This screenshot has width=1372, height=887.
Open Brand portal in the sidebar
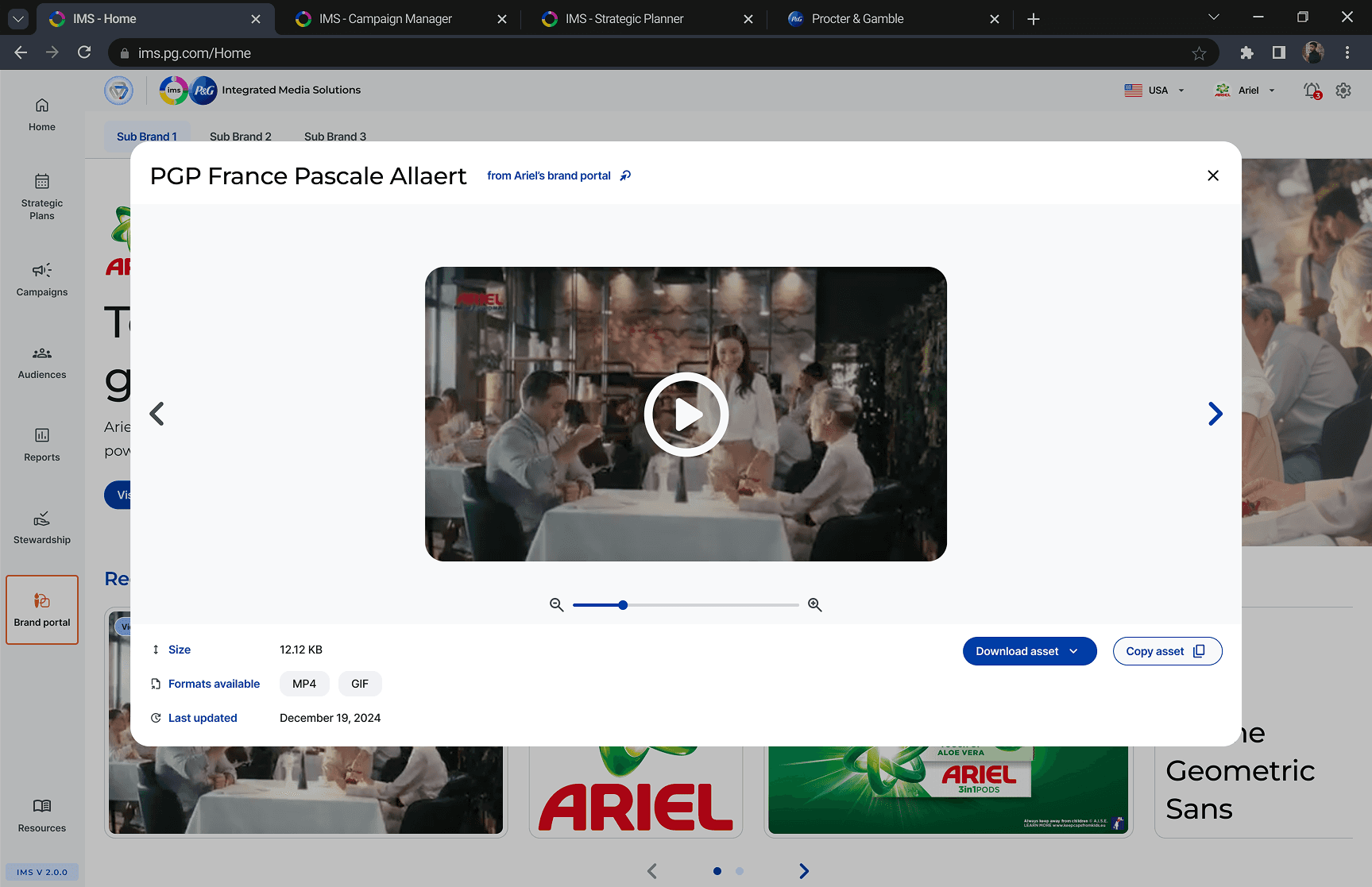[x=42, y=610]
